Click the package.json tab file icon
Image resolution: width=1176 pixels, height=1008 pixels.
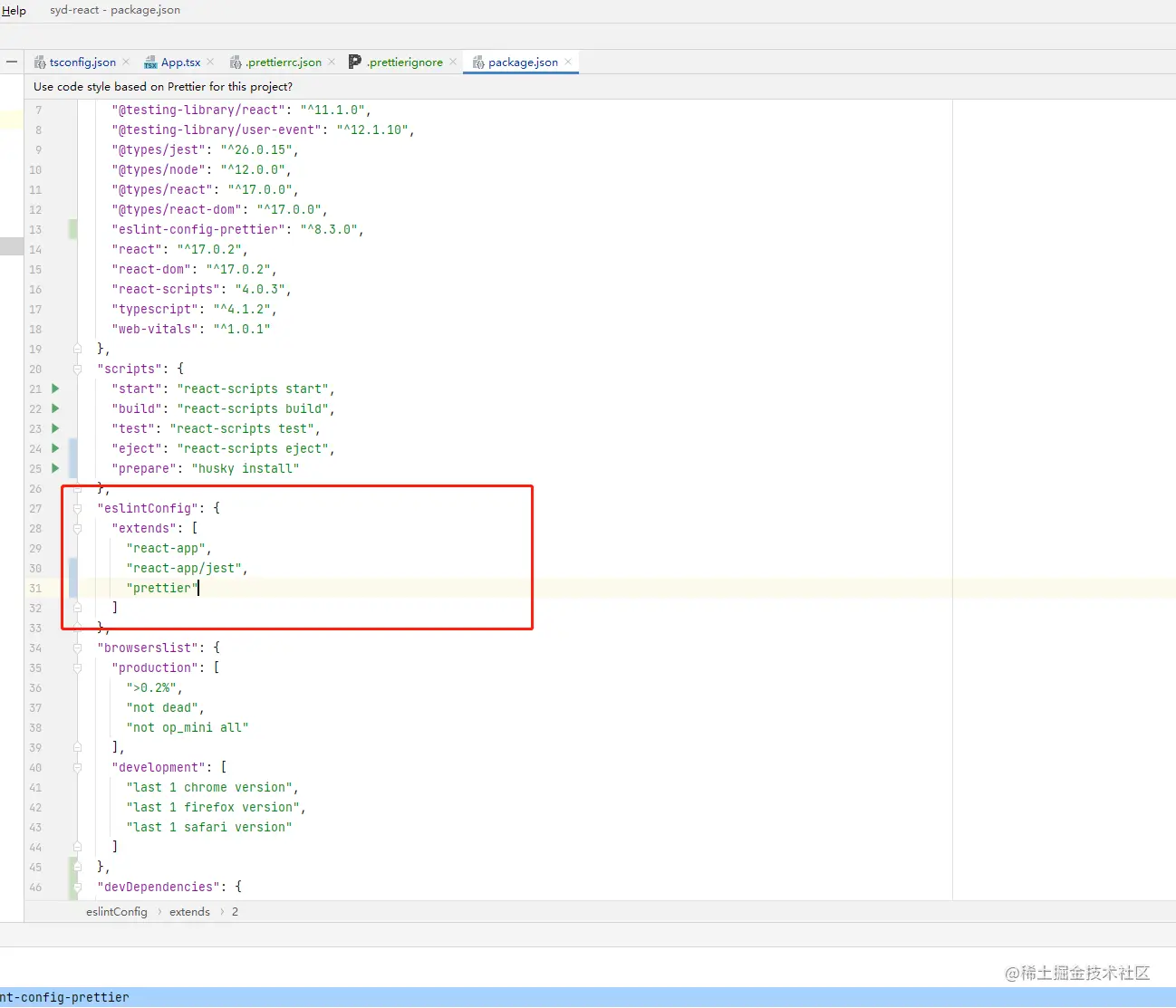(478, 62)
